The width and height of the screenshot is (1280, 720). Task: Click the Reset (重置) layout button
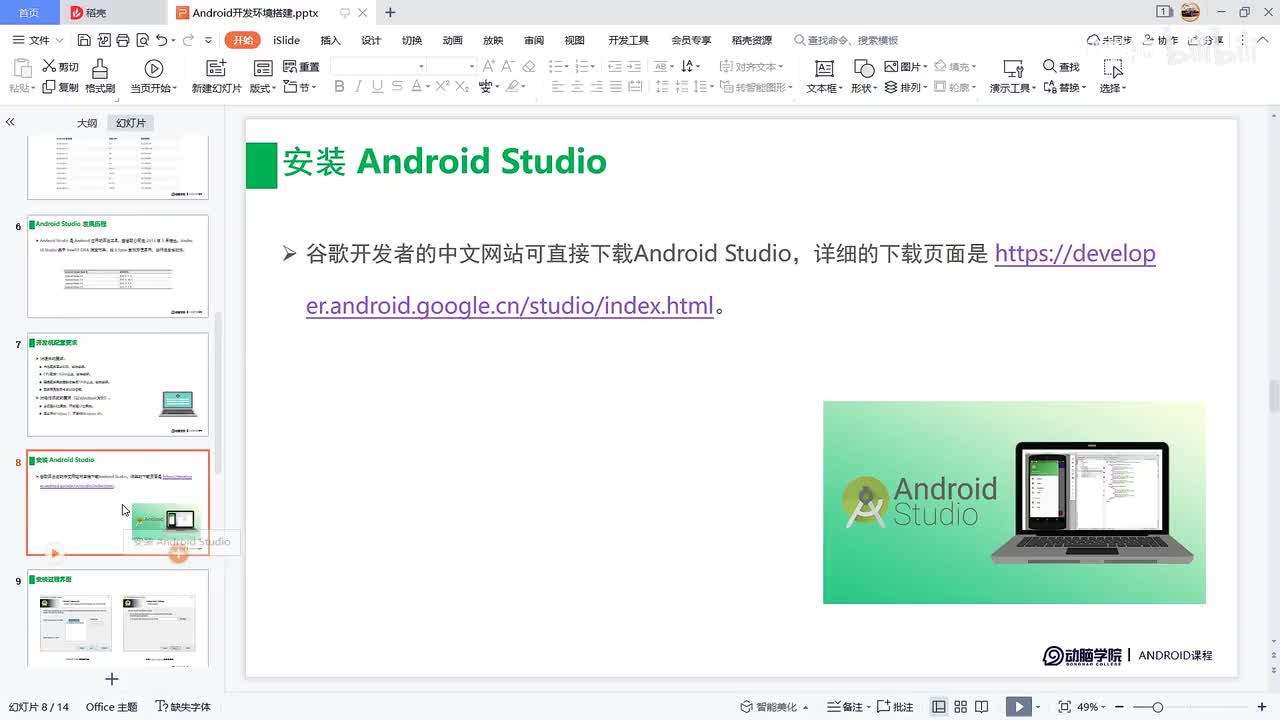coord(302,67)
